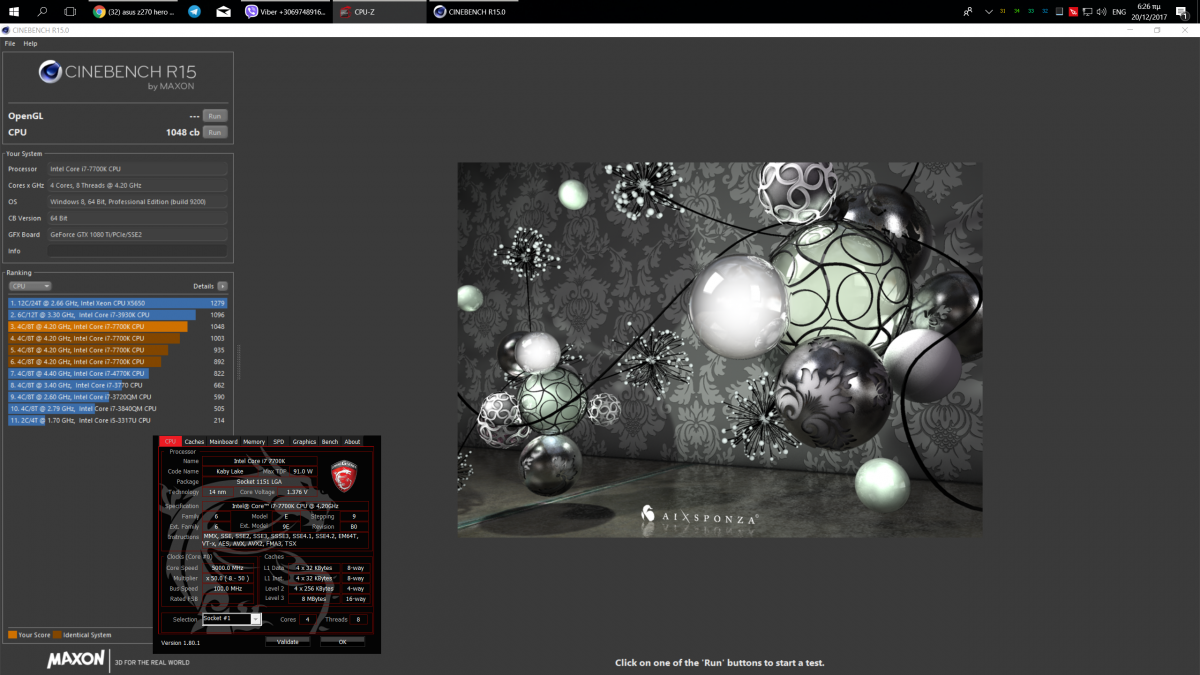Toggle the ranking Details arrow button
Viewport: 1200px width, 675px height.
pyautogui.click(x=222, y=286)
